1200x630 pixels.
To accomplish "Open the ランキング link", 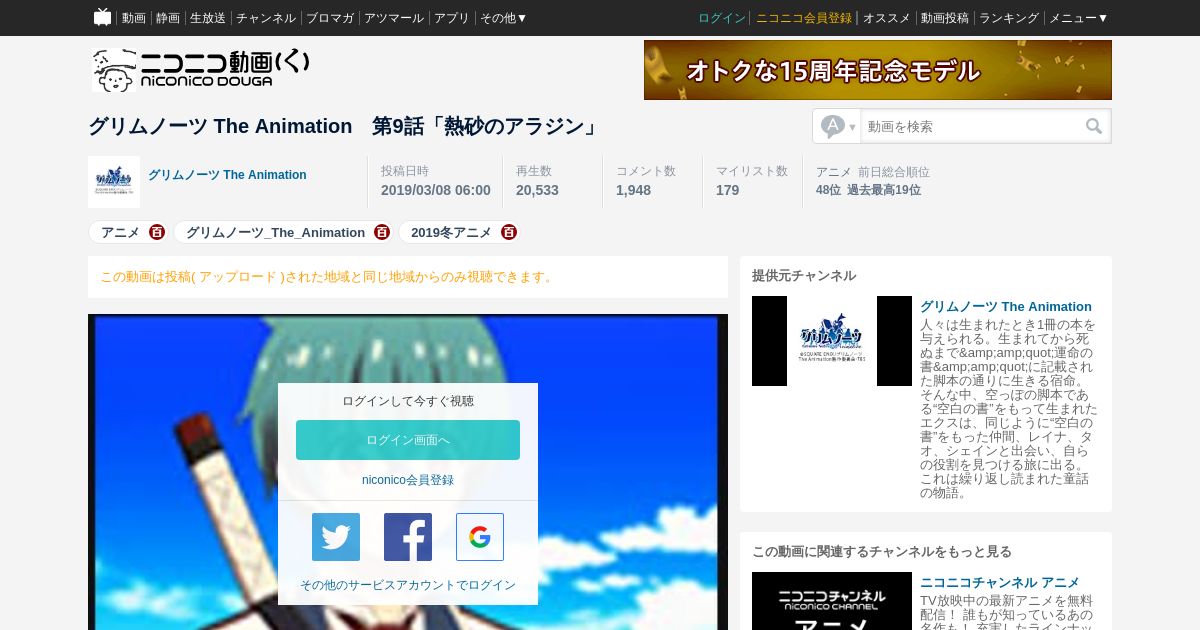I will tap(1009, 18).
